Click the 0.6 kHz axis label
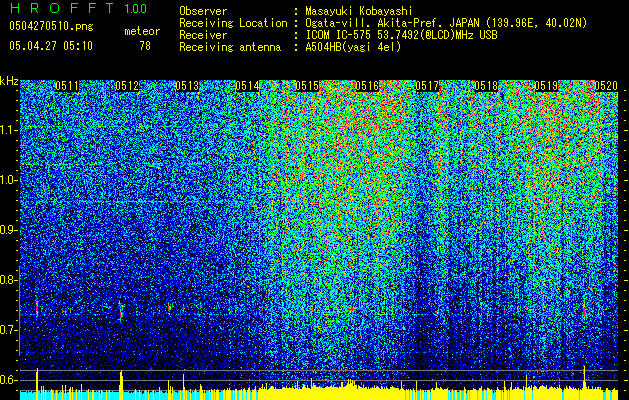The image size is (629, 400). pyautogui.click(x=9, y=380)
